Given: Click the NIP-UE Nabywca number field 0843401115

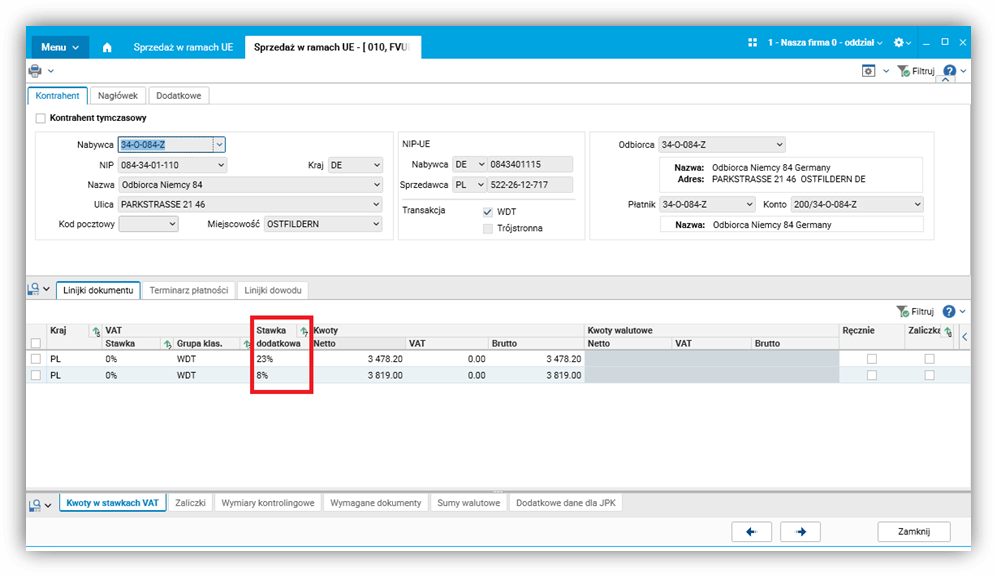Looking at the screenshot, I should point(530,164).
